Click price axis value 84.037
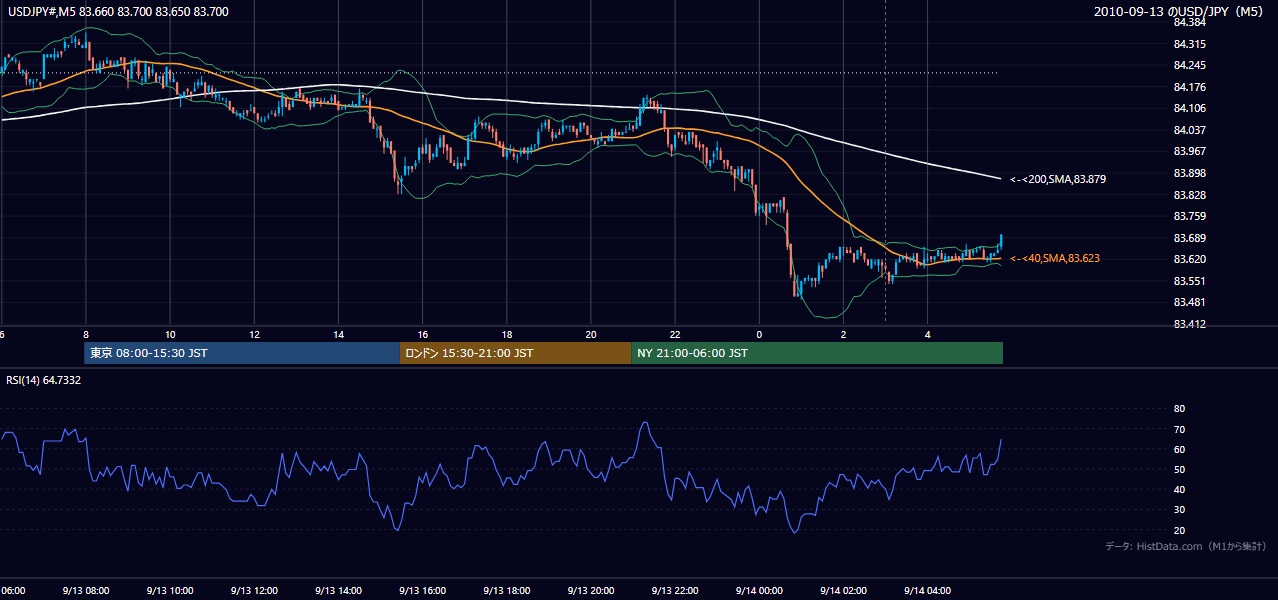 pyautogui.click(x=1189, y=130)
